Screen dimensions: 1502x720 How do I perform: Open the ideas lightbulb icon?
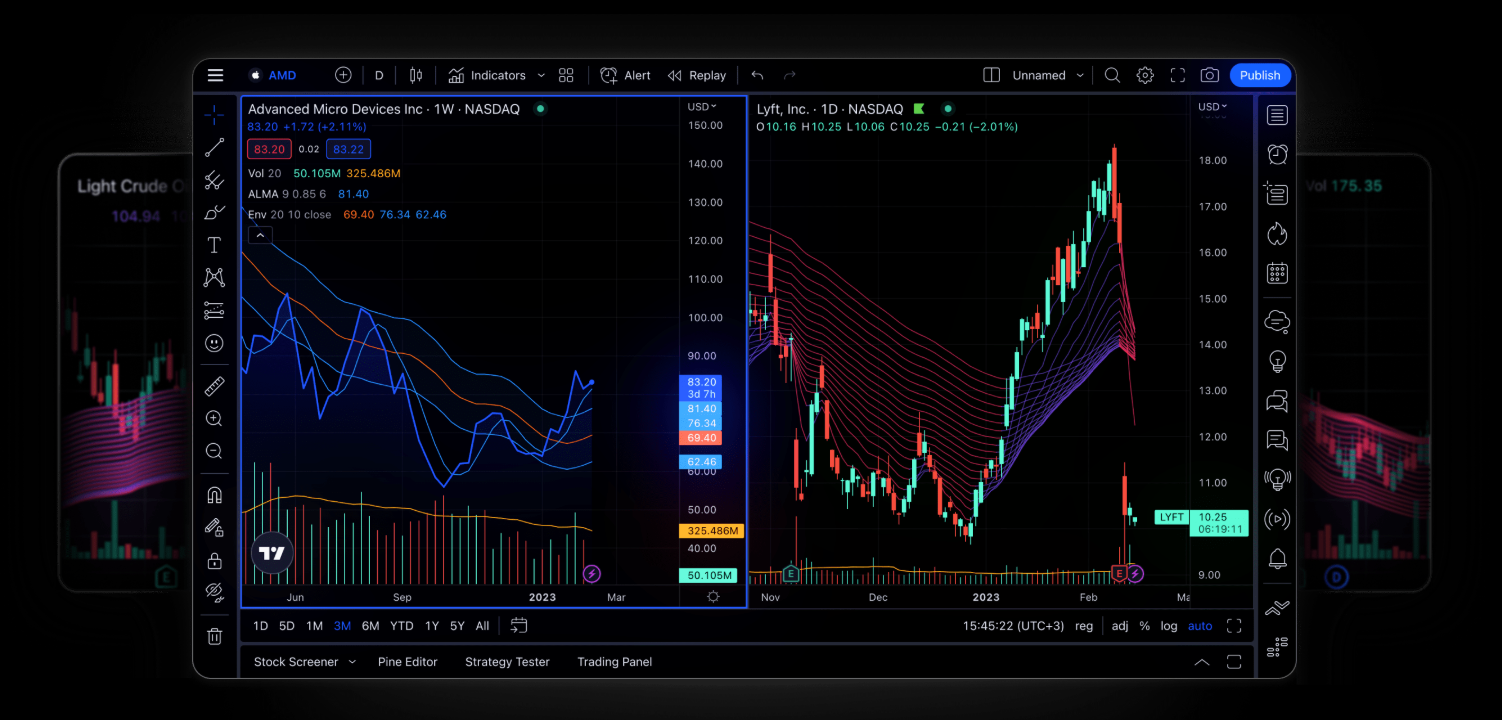pyautogui.click(x=1277, y=361)
